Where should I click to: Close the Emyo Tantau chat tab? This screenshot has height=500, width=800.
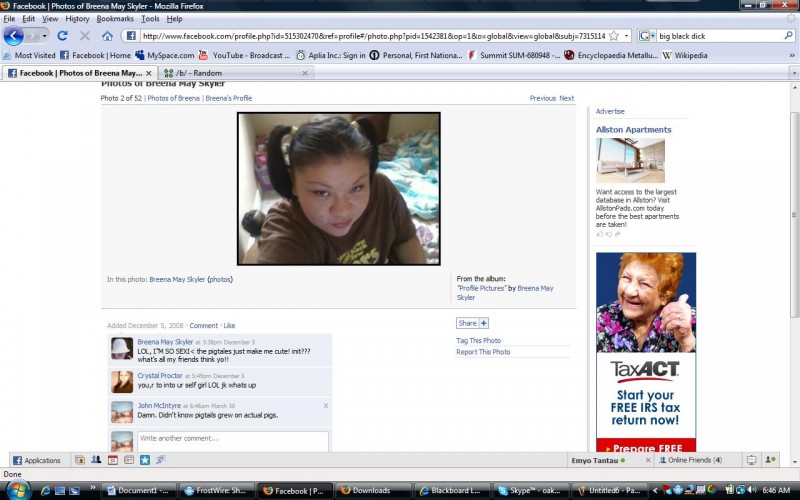648,460
